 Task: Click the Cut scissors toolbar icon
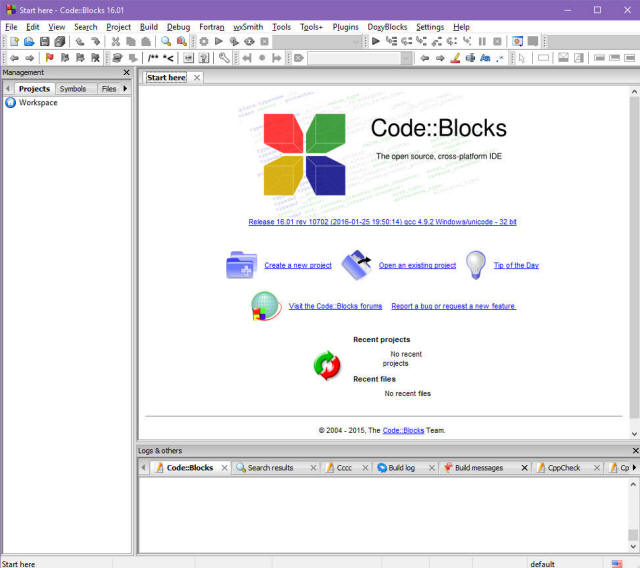(x=116, y=42)
